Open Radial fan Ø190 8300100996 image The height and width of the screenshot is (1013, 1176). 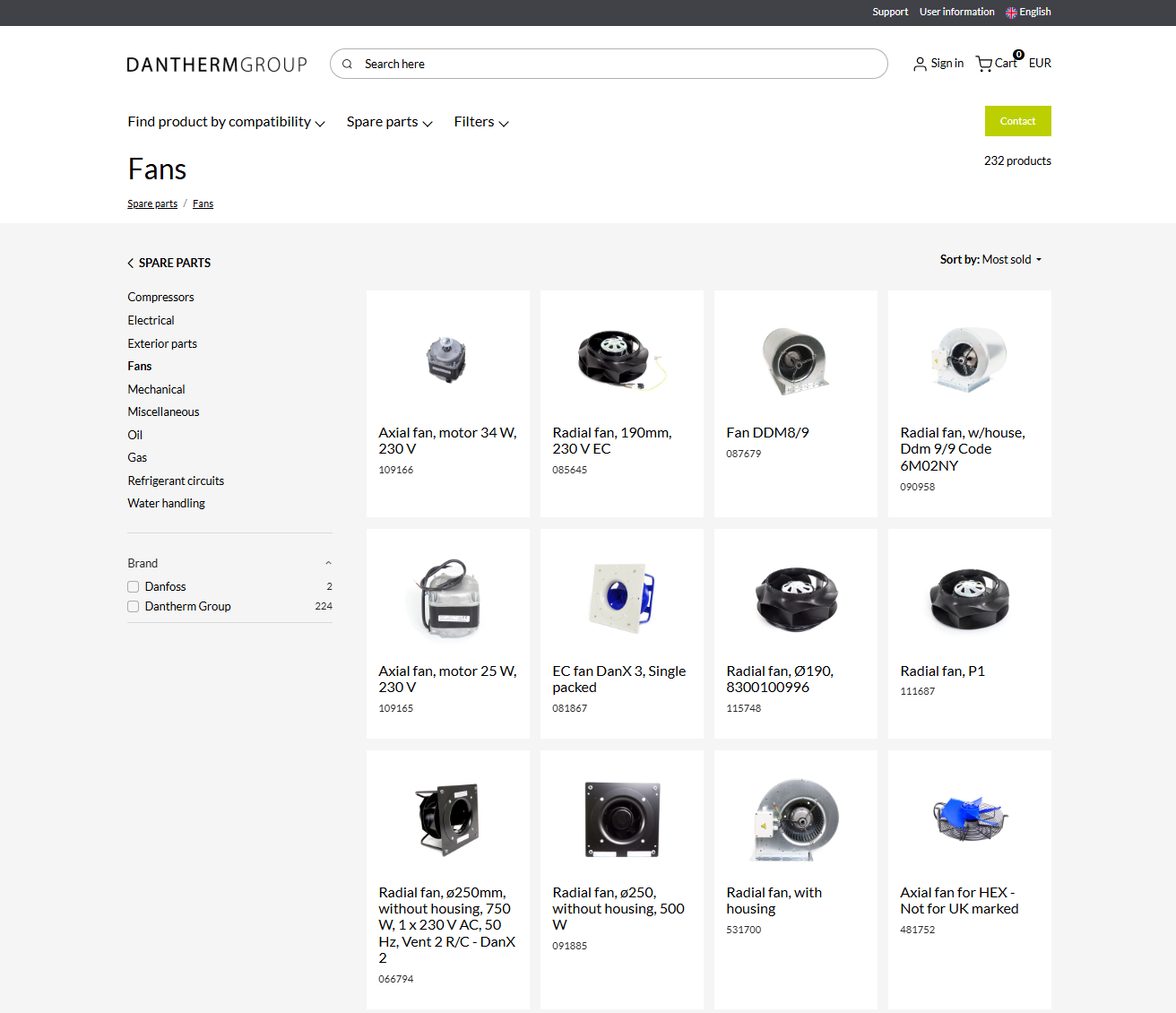pos(795,598)
